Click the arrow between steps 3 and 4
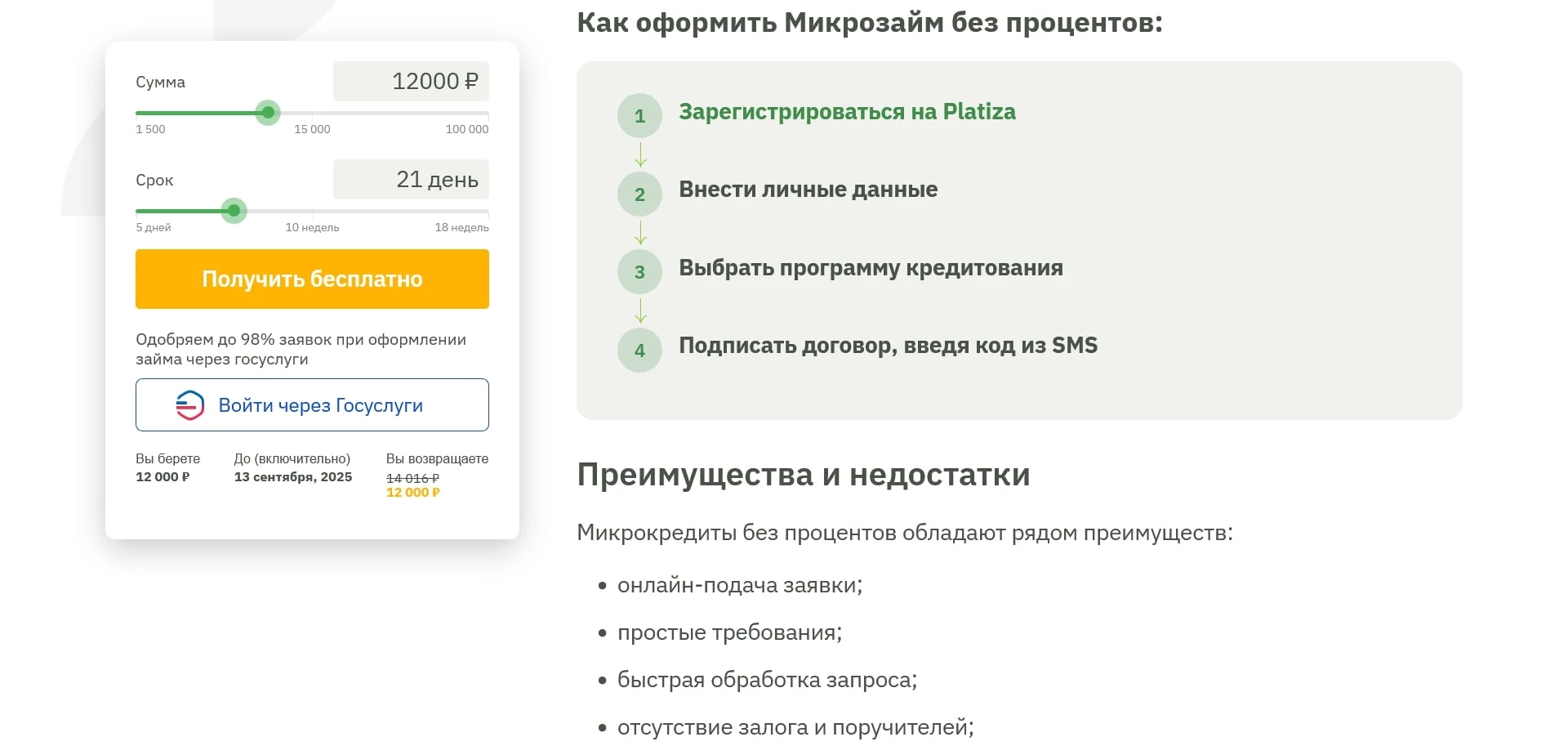The width and height of the screenshot is (1568, 746). point(643,310)
